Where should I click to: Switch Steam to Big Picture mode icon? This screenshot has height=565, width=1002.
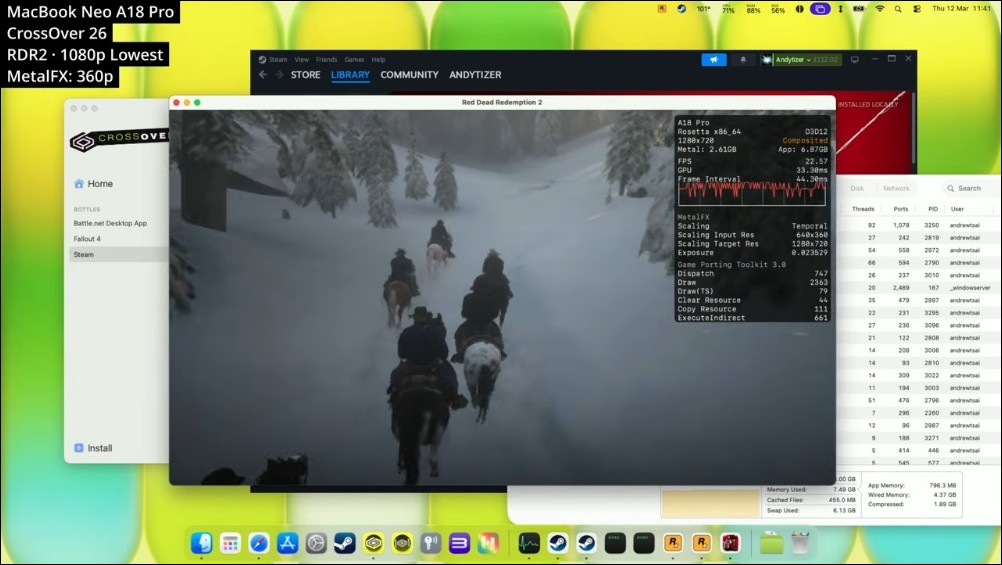click(855, 59)
